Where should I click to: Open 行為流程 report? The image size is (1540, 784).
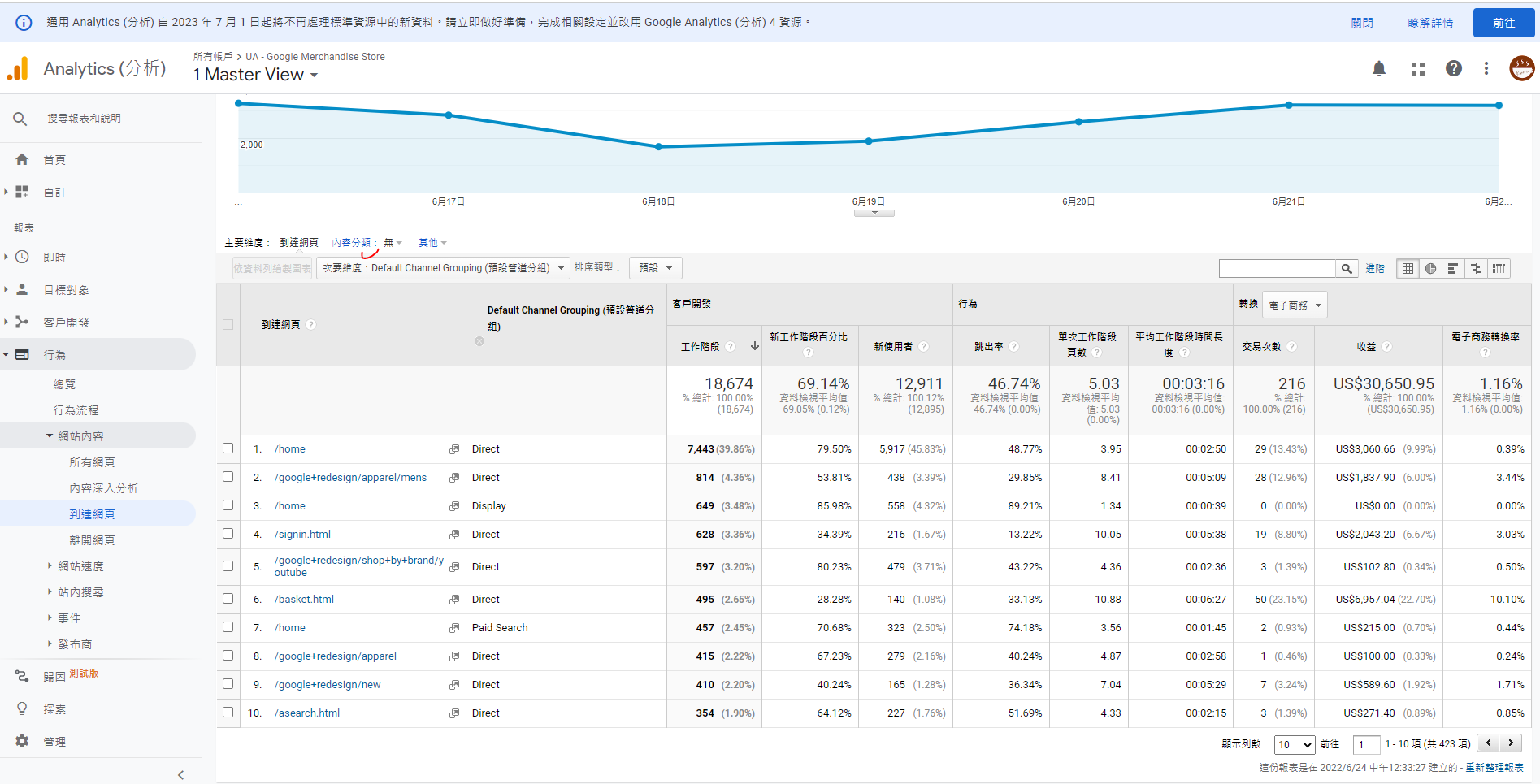(x=76, y=410)
